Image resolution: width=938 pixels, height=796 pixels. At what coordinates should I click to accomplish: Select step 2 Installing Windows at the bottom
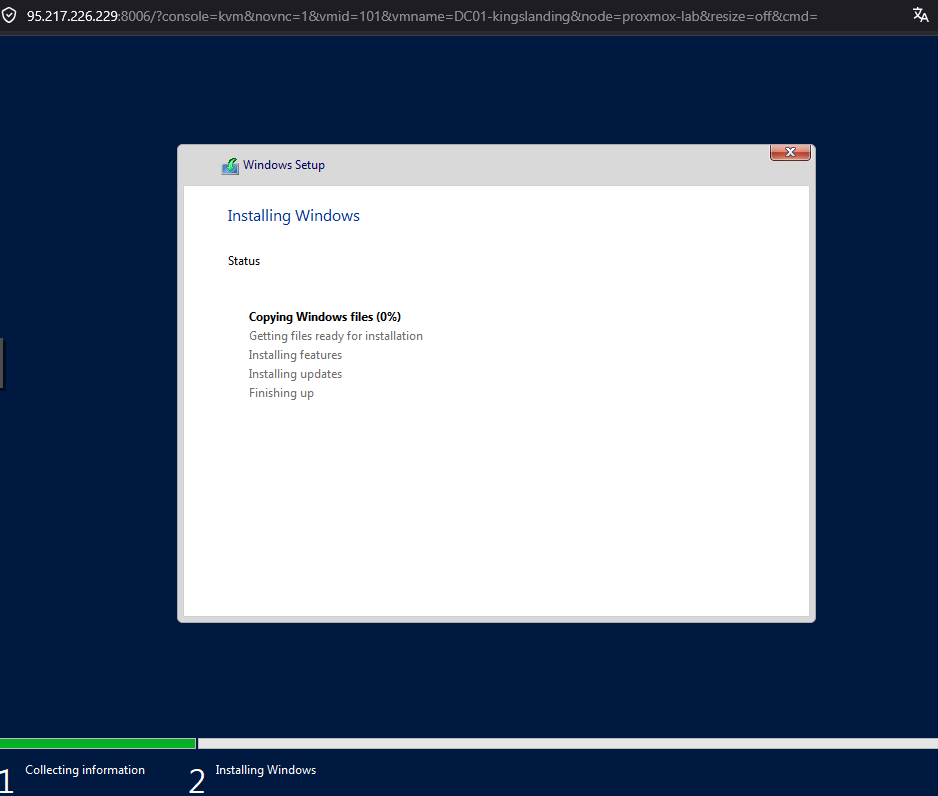click(x=265, y=770)
